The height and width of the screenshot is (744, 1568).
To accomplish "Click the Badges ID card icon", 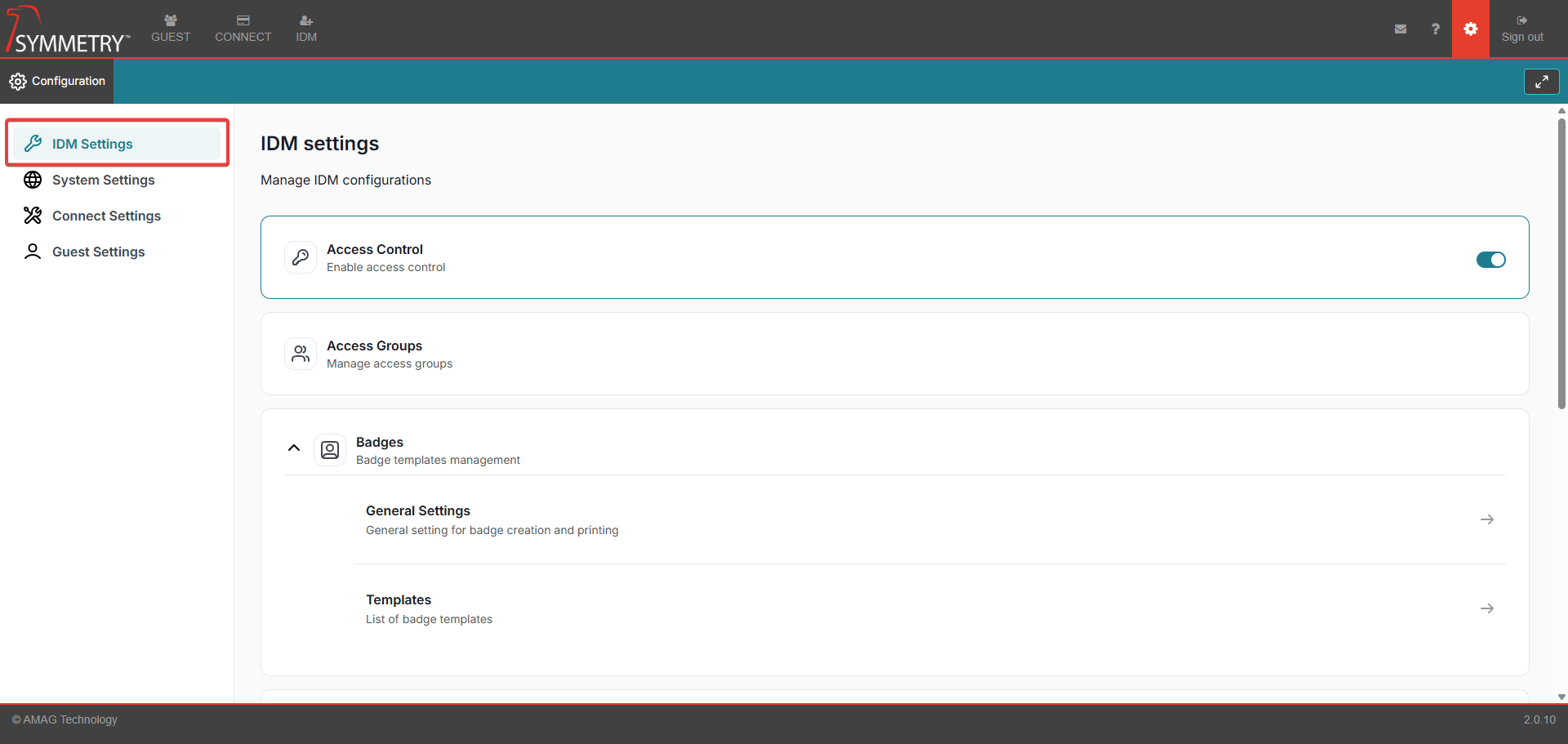I will click(330, 450).
